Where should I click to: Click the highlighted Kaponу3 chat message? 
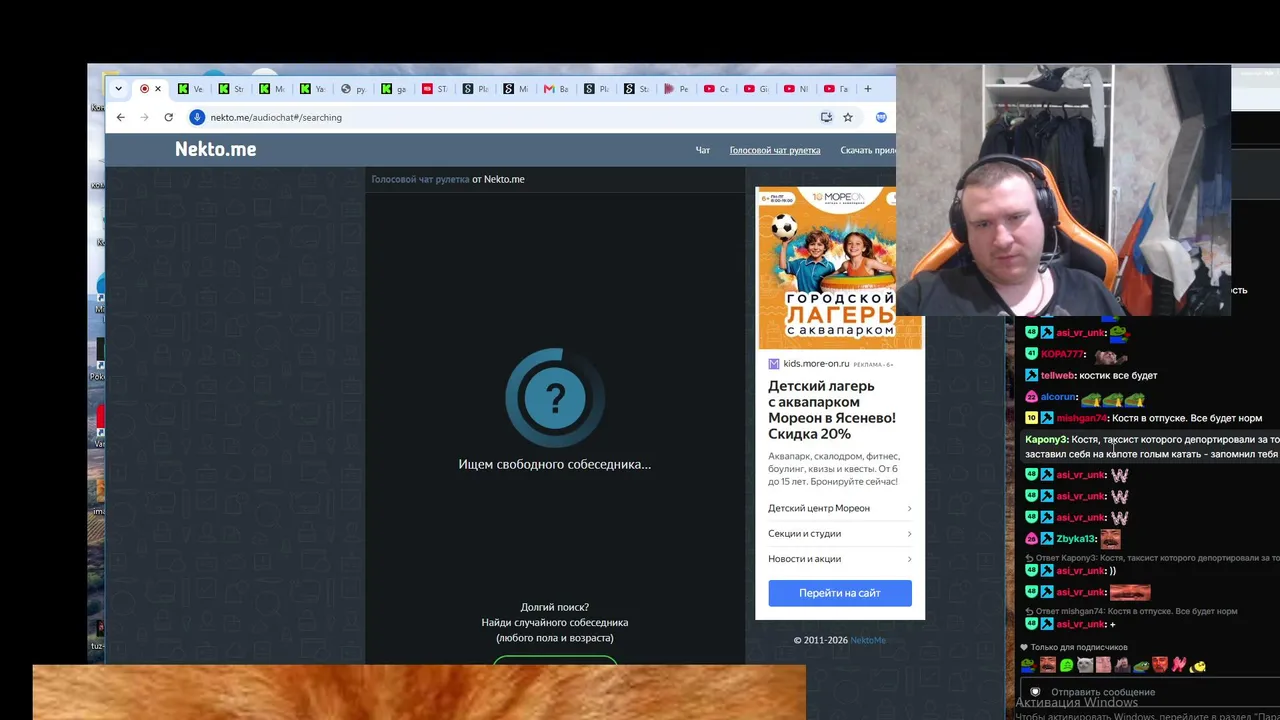pyautogui.click(x=1150, y=447)
